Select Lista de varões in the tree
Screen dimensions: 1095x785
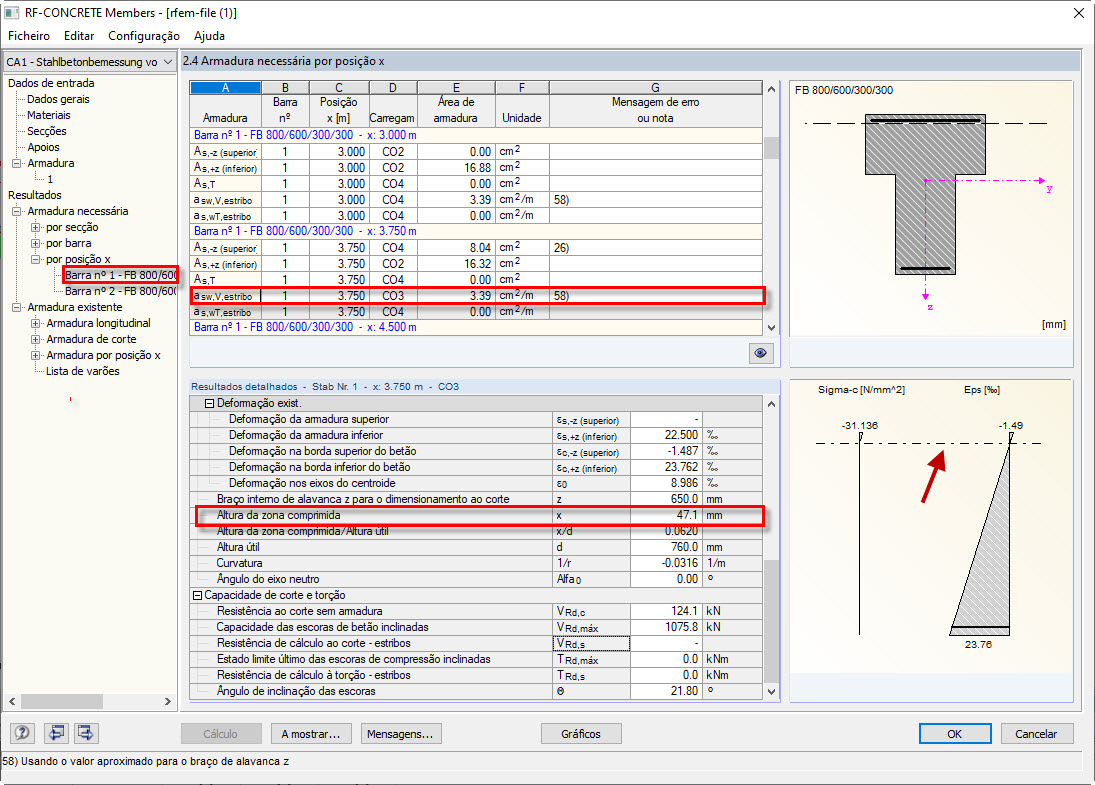(x=82, y=372)
